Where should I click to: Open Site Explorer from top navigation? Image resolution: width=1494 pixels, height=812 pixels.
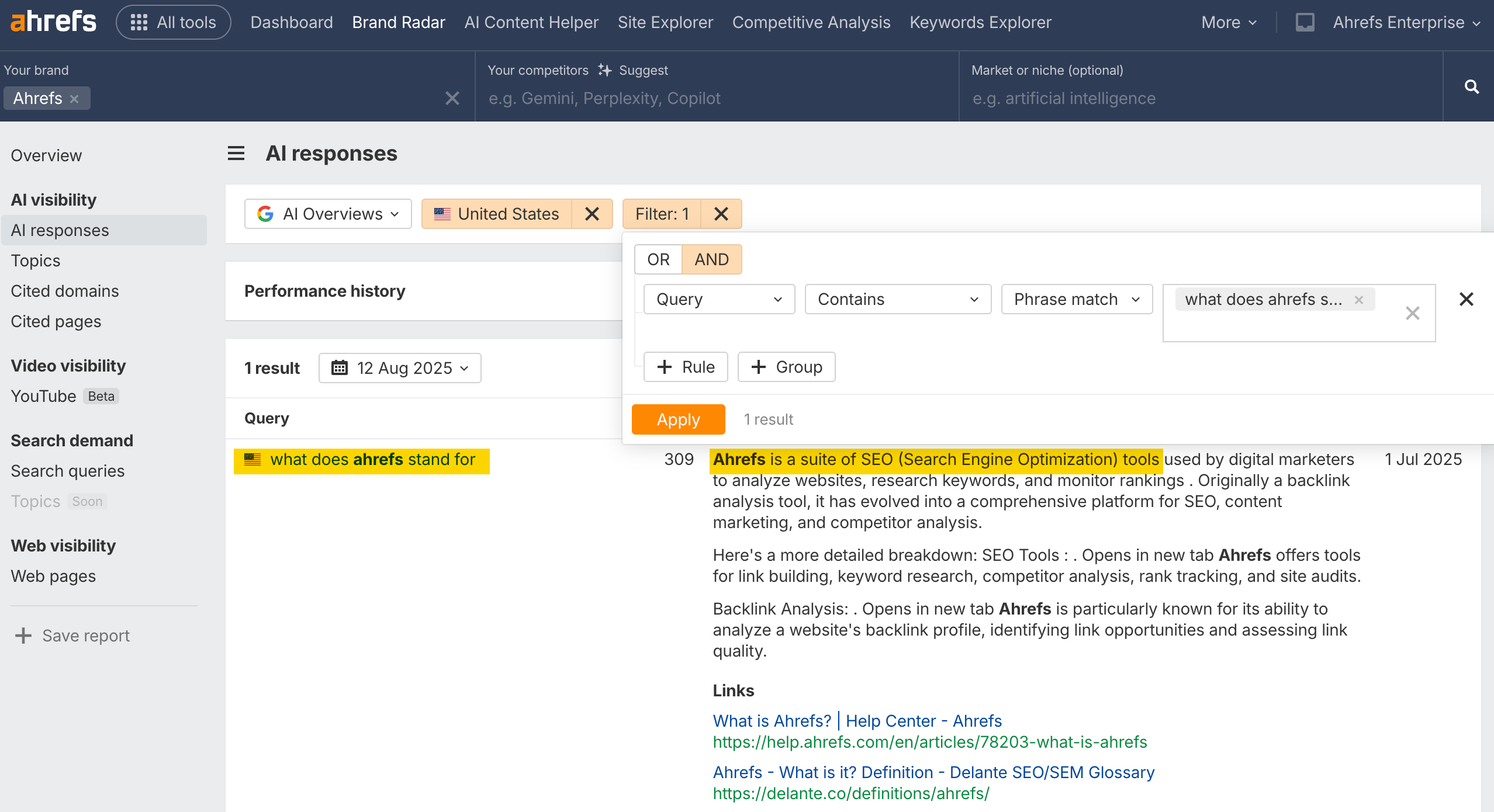tap(665, 22)
